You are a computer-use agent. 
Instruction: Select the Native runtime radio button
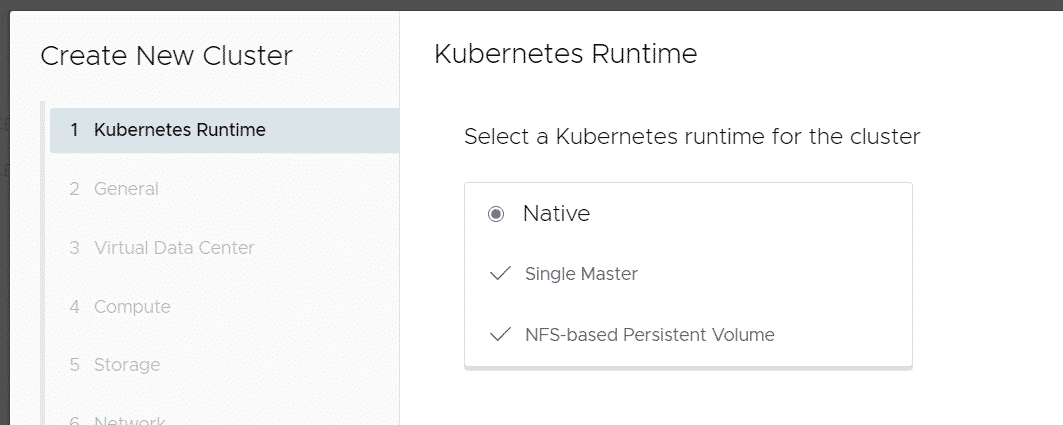pos(496,214)
